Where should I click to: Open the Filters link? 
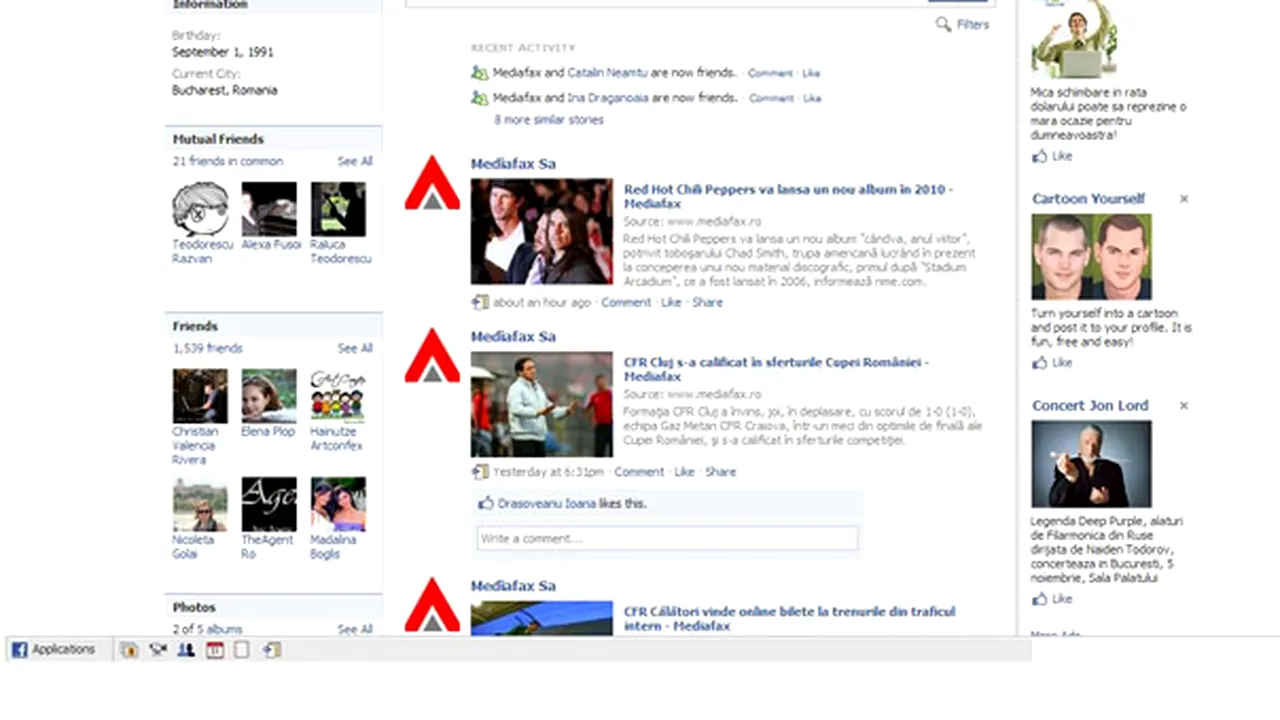972,24
